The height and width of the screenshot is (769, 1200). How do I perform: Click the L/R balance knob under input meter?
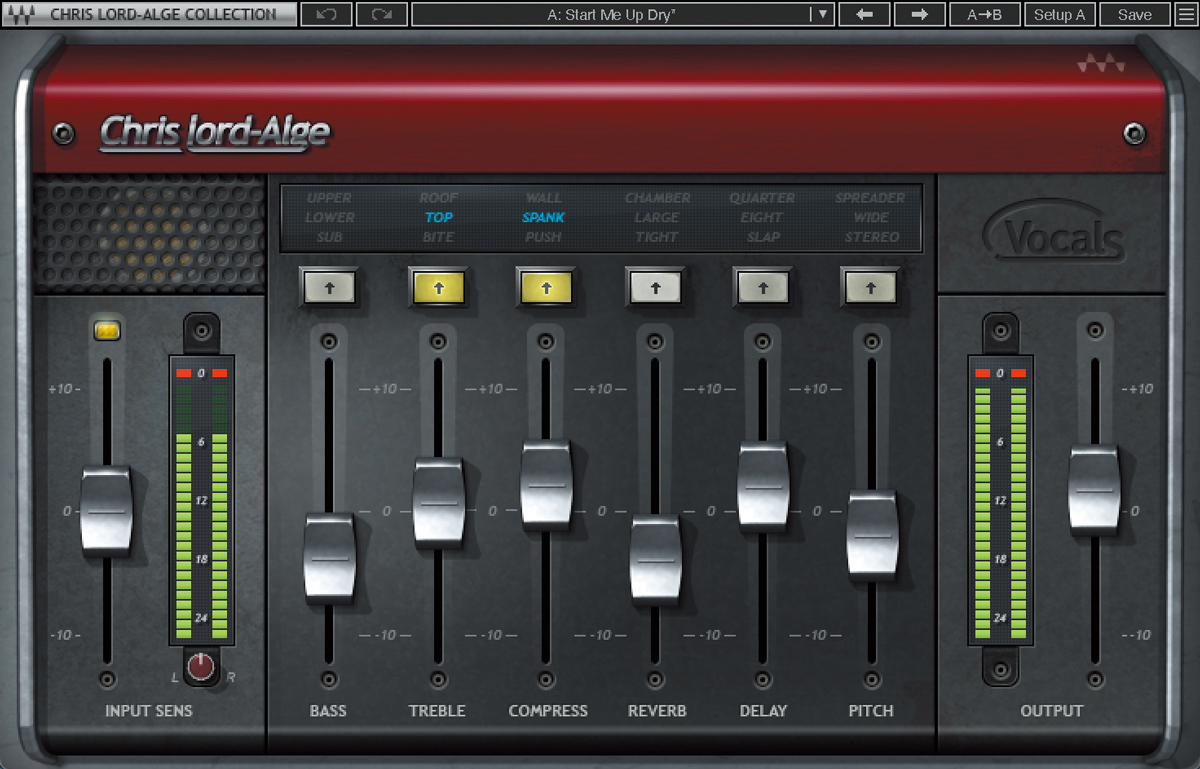click(x=202, y=666)
